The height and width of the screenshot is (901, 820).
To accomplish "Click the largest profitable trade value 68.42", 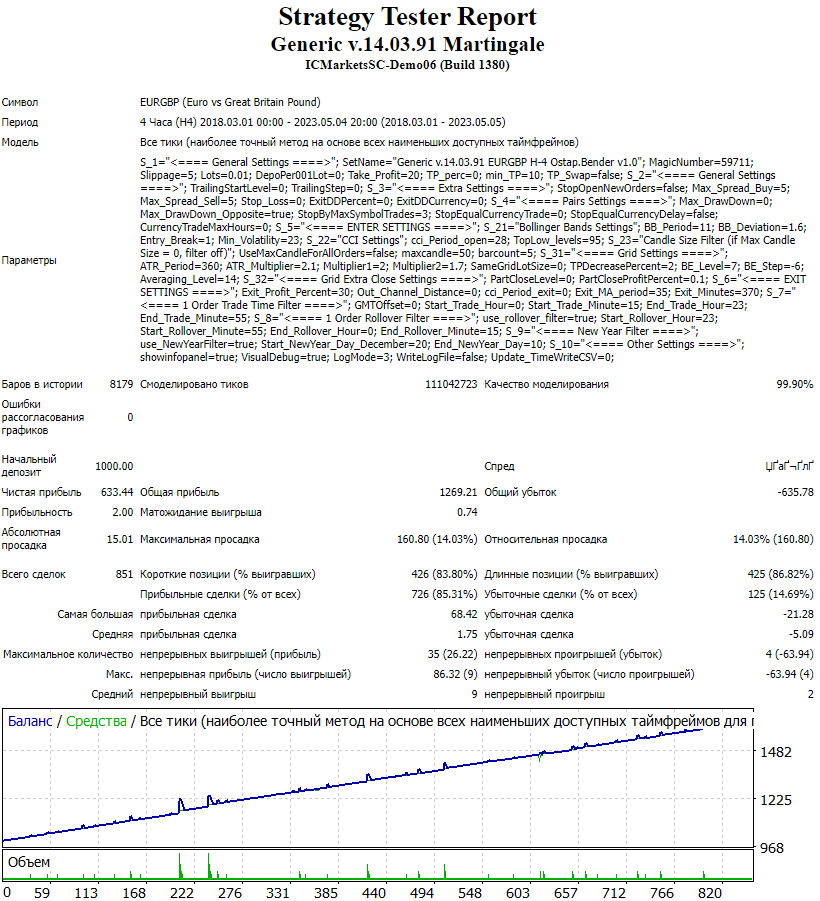I will coord(464,615).
